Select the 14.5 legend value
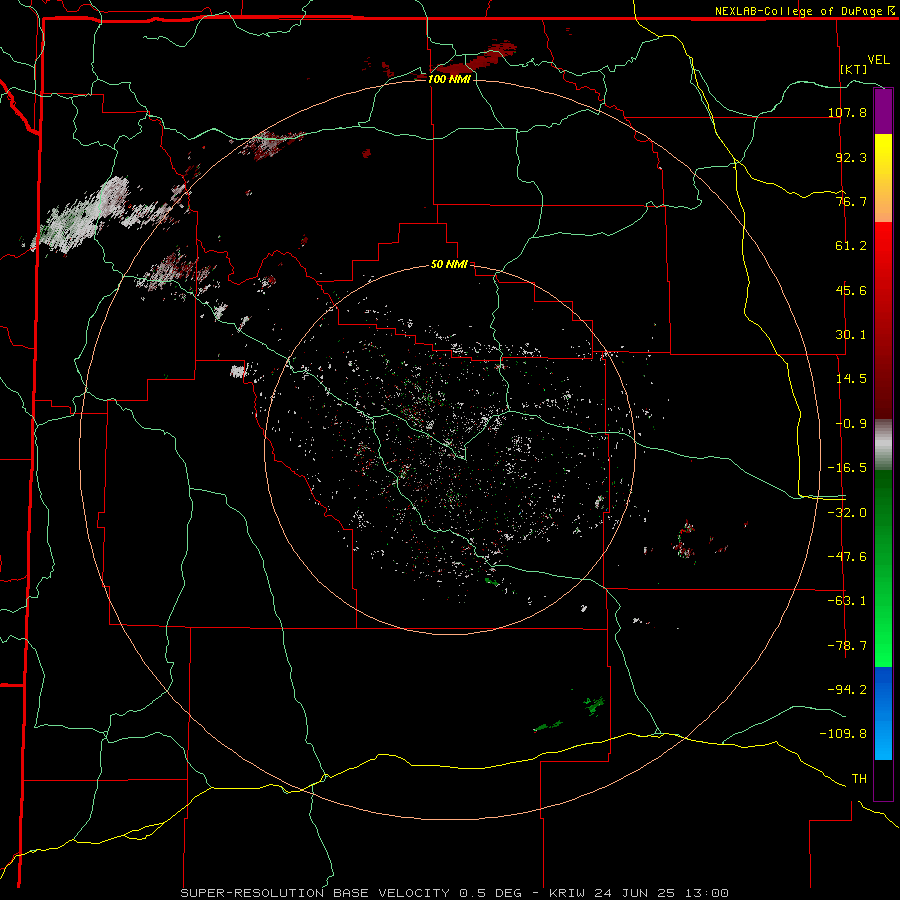 851,379
